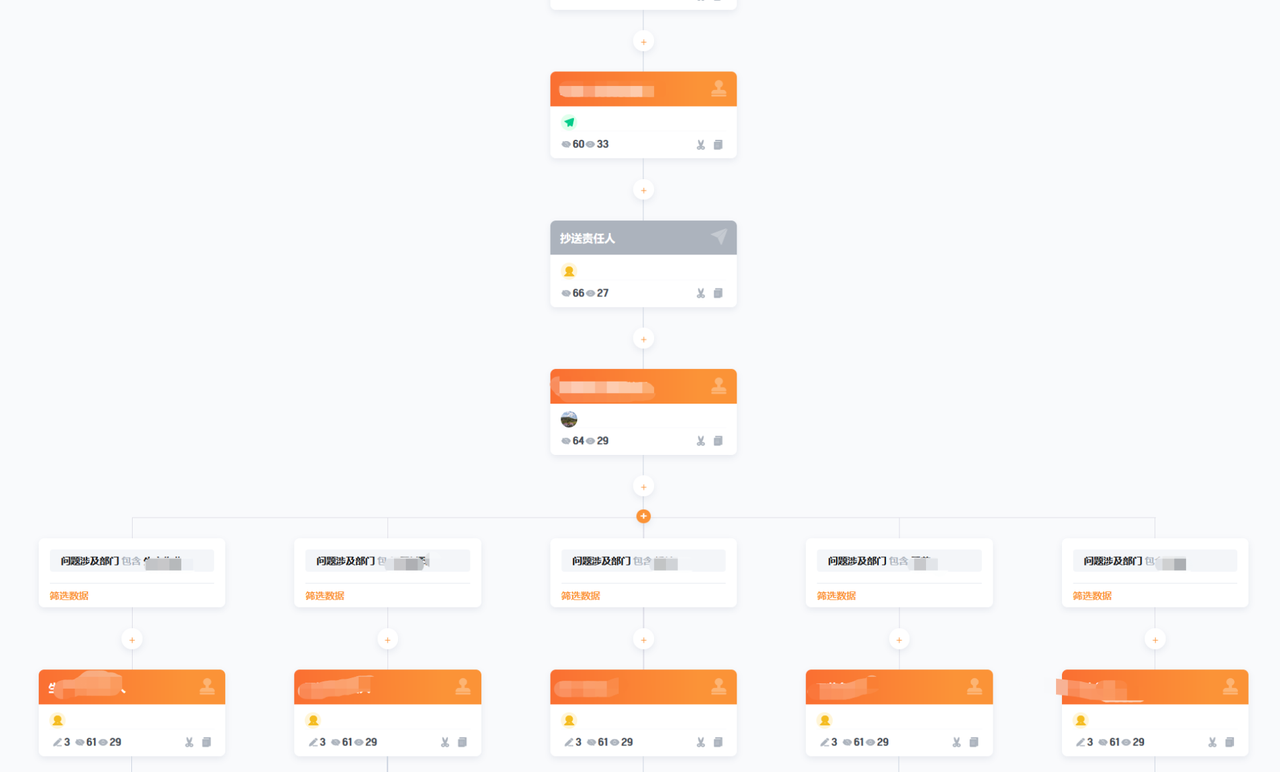
Task: Add node with plus above 抄送责任人
Action: pyautogui.click(x=643, y=190)
